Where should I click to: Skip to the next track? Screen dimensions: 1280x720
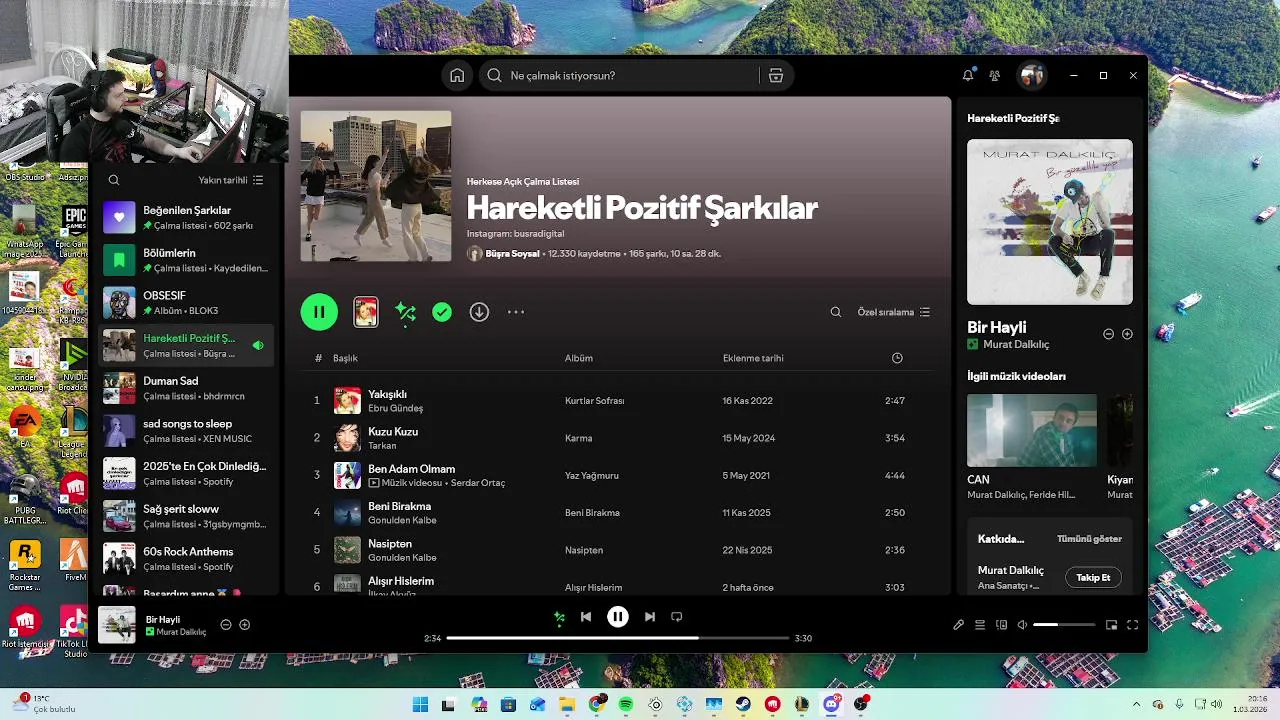650,617
